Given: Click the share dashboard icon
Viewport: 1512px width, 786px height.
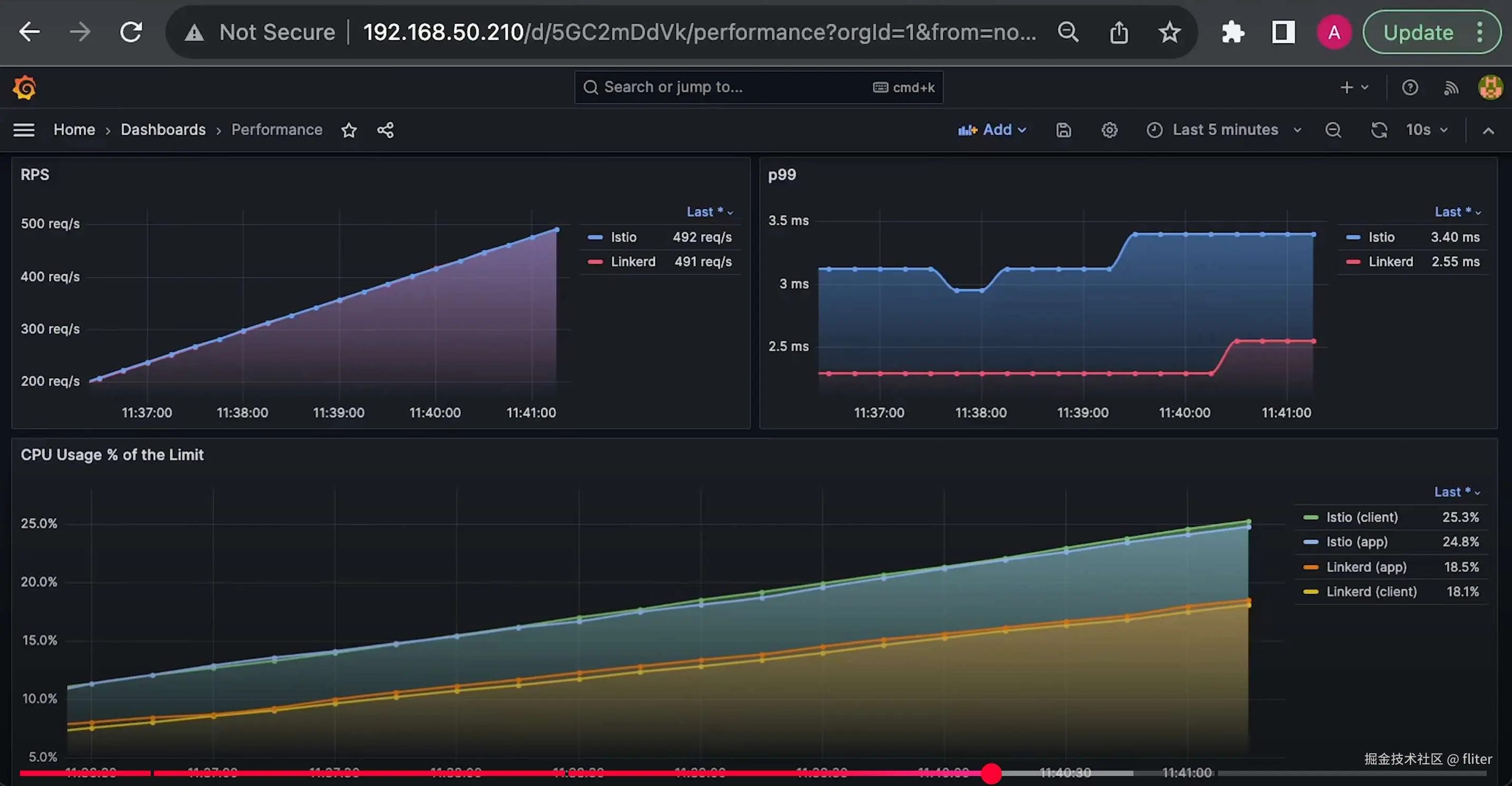Looking at the screenshot, I should tap(385, 130).
